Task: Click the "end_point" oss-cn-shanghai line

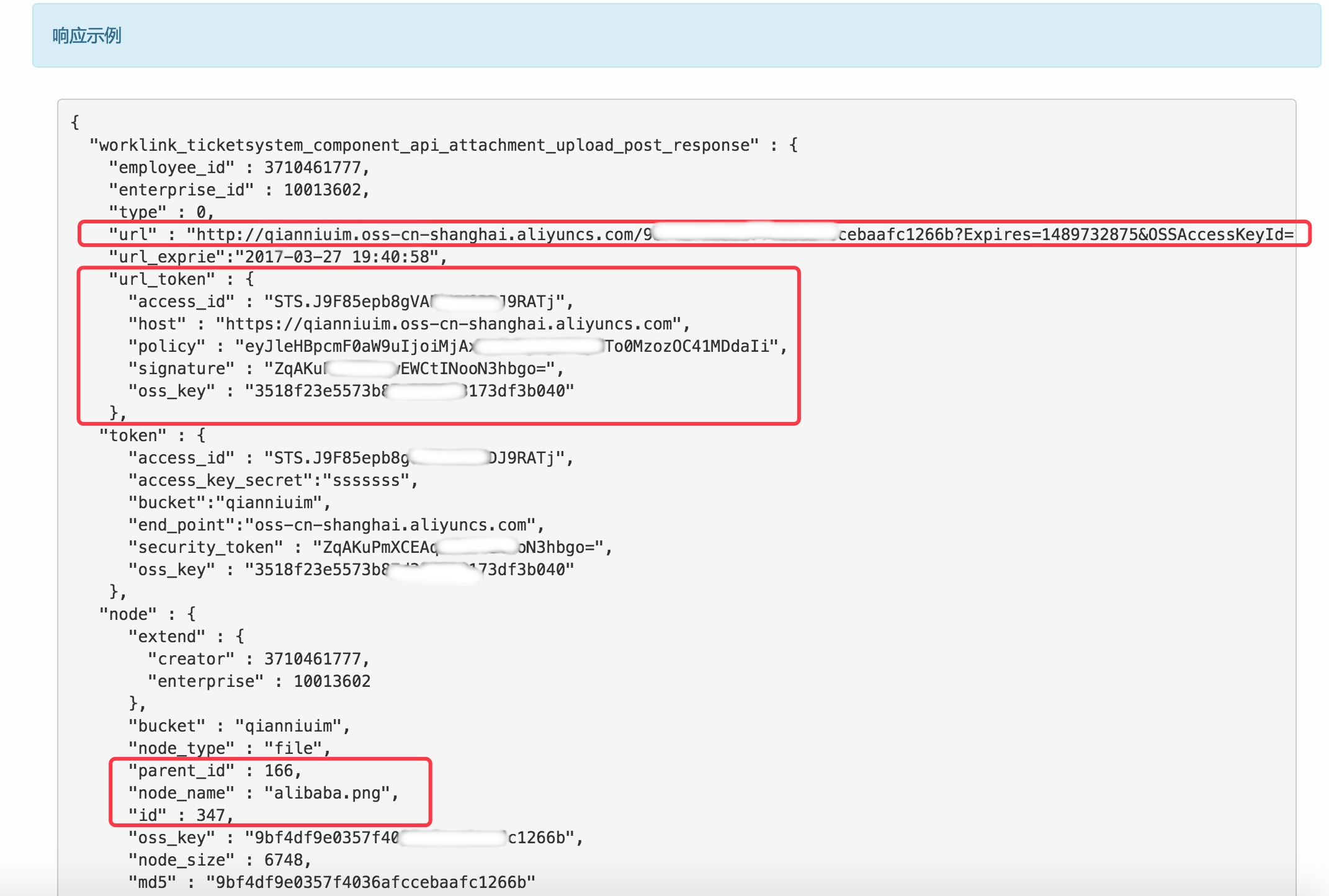Action: (x=336, y=525)
